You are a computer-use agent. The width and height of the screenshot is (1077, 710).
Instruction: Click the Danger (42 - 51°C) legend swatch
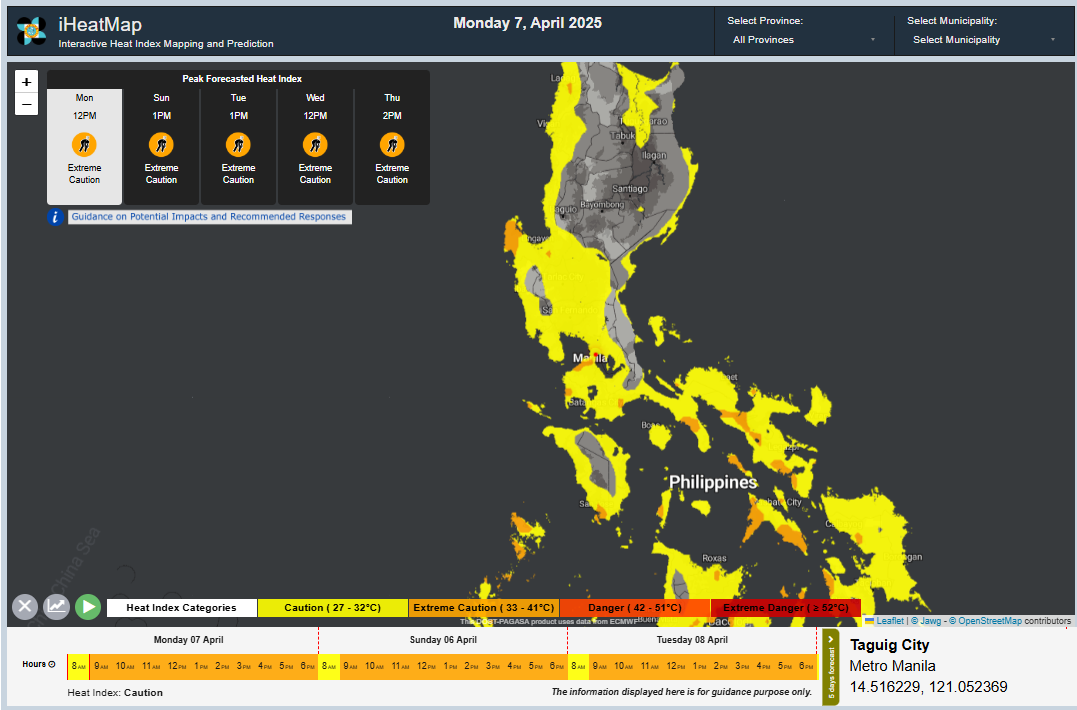point(634,608)
